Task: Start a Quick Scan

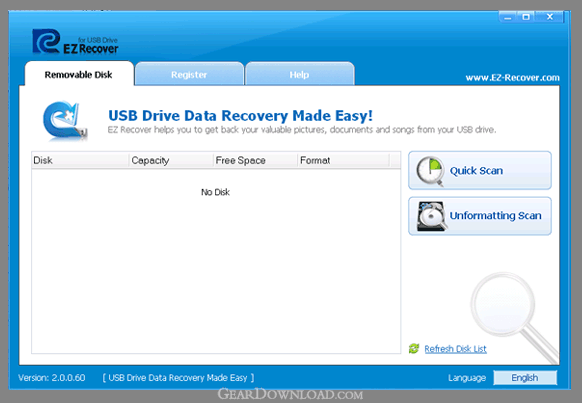Action: (480, 170)
